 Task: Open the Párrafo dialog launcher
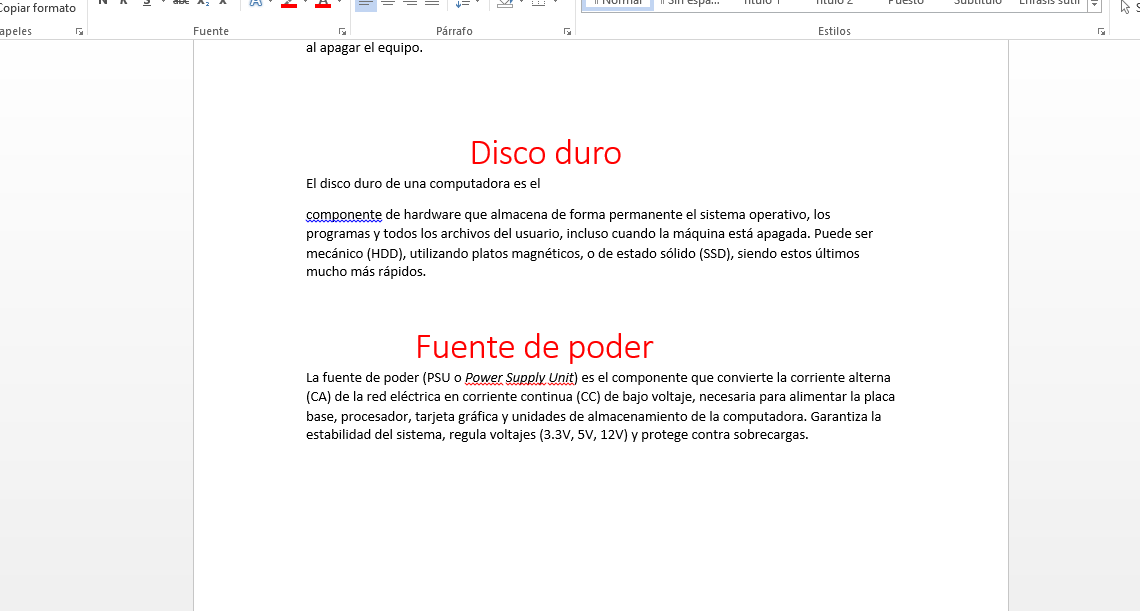click(x=567, y=32)
